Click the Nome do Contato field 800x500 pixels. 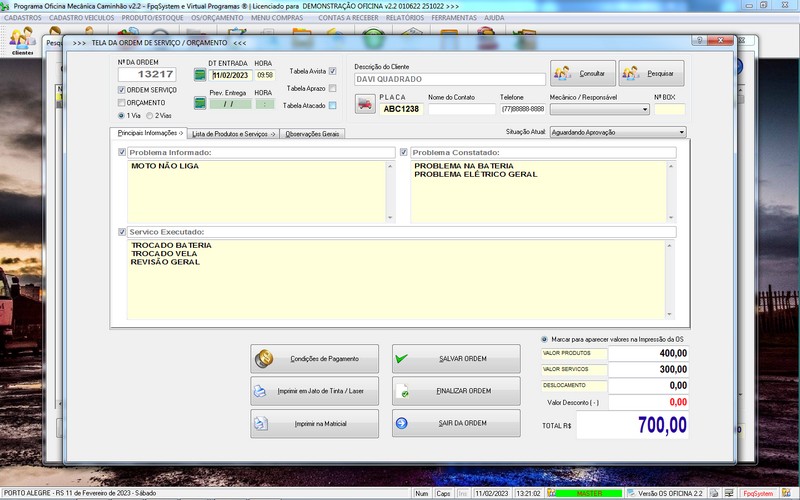[462, 109]
